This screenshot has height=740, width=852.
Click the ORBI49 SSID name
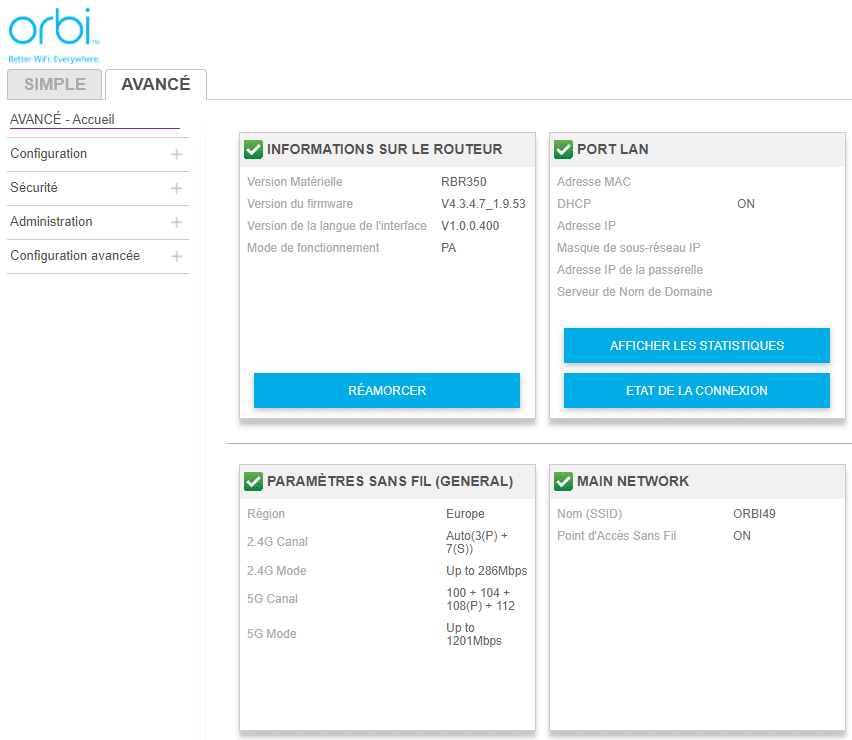(x=754, y=514)
